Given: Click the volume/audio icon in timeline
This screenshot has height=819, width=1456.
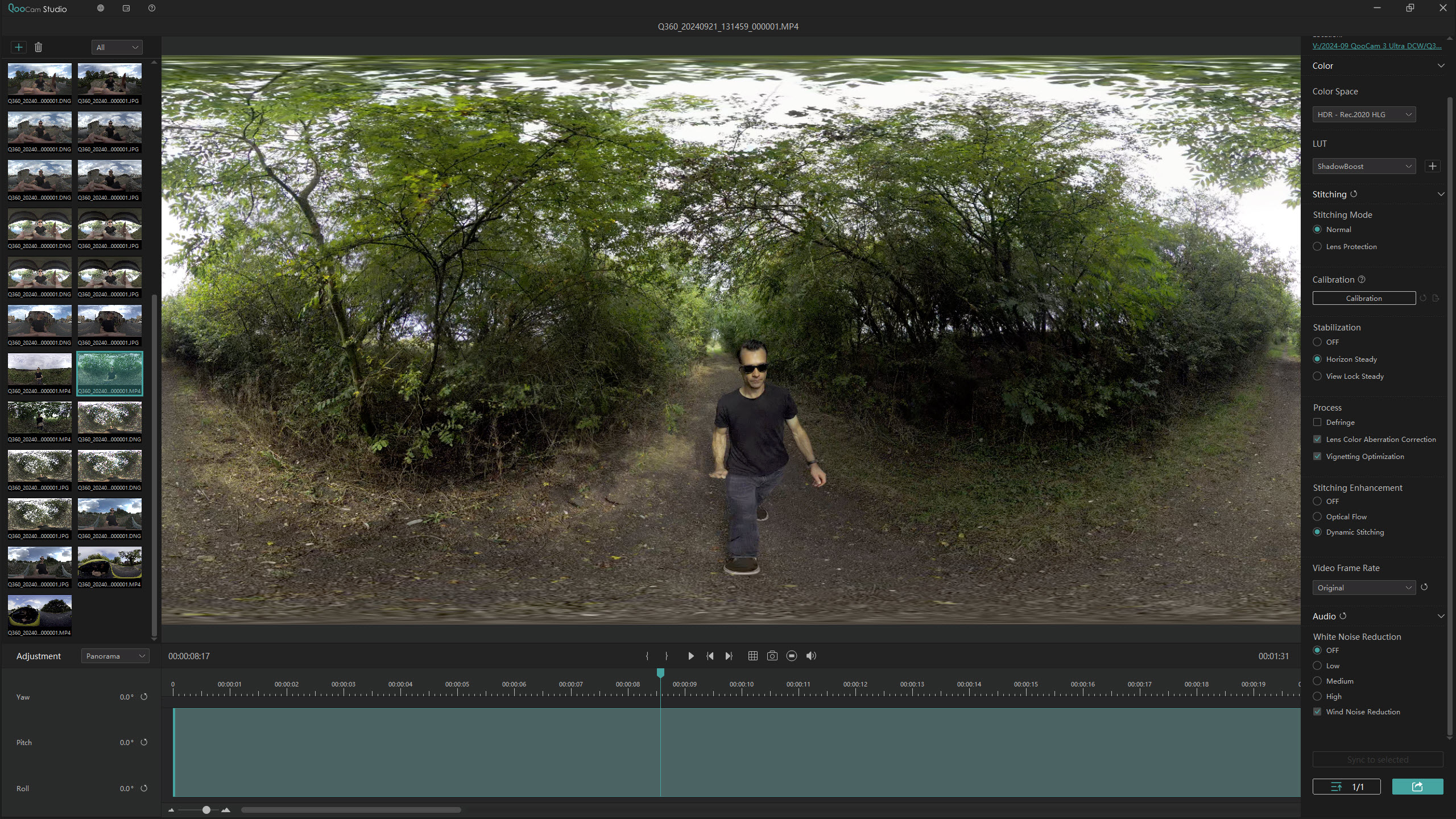Looking at the screenshot, I should click(x=811, y=656).
